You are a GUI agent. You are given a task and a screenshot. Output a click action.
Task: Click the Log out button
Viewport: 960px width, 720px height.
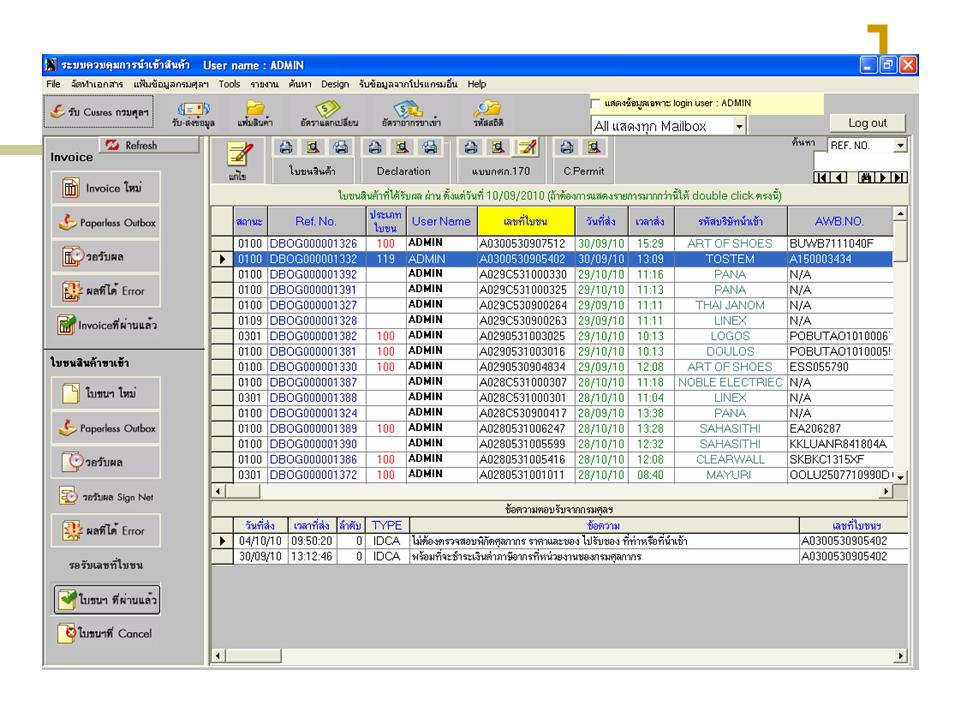tap(866, 123)
